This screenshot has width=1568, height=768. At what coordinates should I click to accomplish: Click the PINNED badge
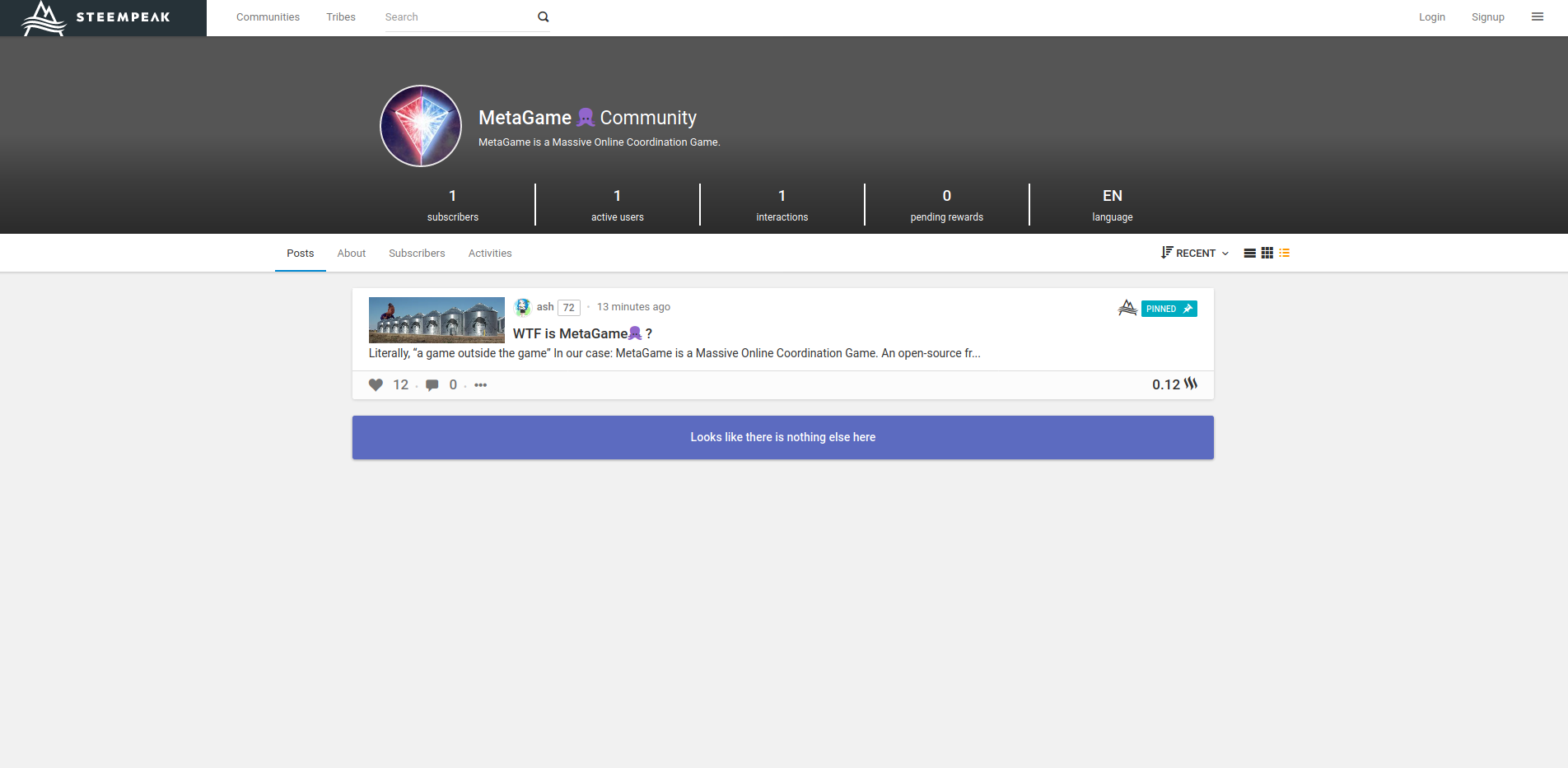tap(1169, 309)
